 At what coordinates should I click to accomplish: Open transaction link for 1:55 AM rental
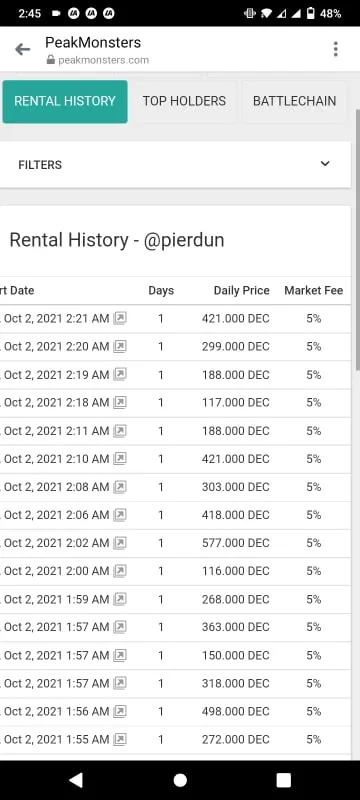click(120, 739)
